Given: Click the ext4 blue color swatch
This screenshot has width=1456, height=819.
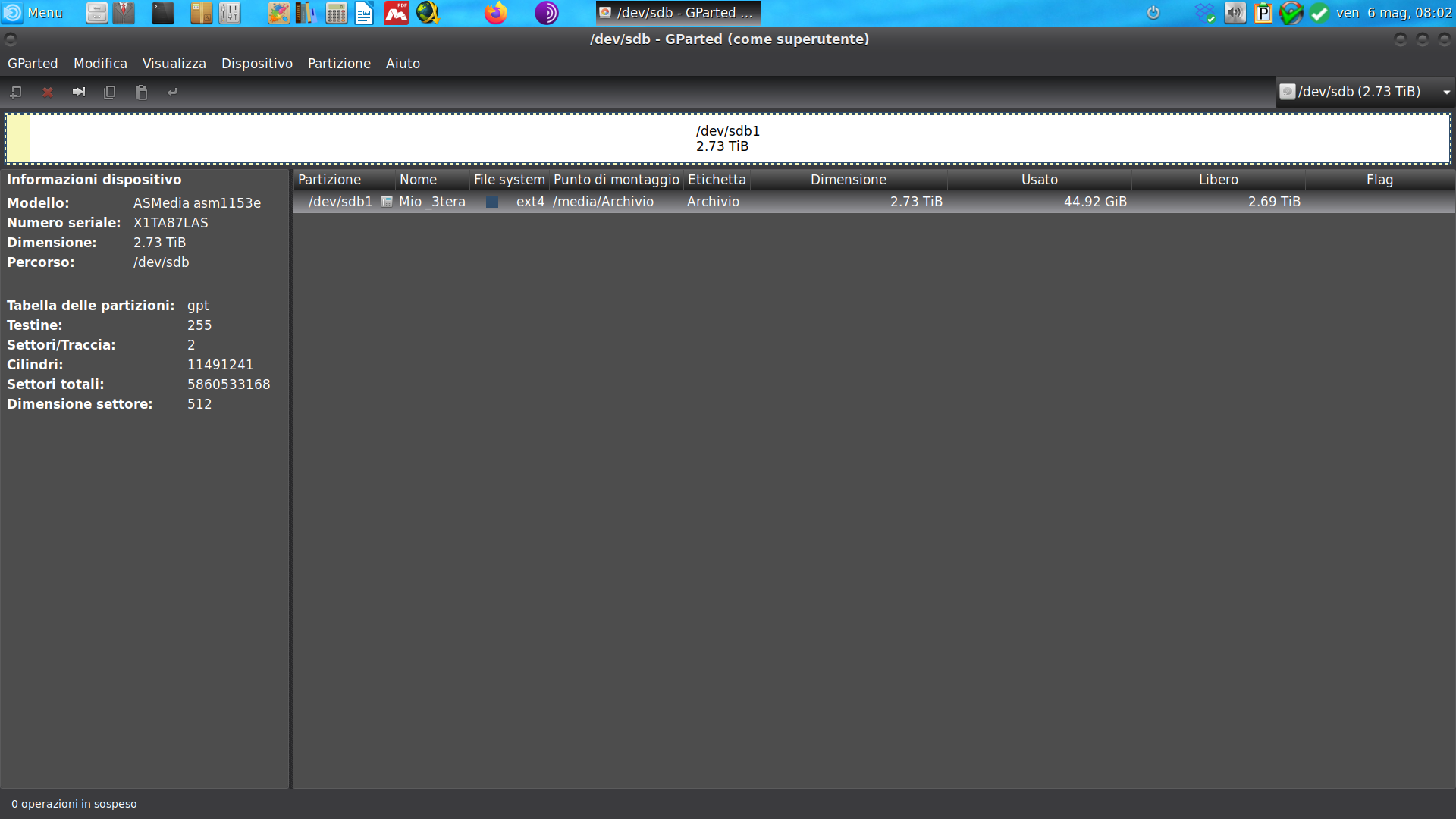Looking at the screenshot, I should (x=492, y=202).
